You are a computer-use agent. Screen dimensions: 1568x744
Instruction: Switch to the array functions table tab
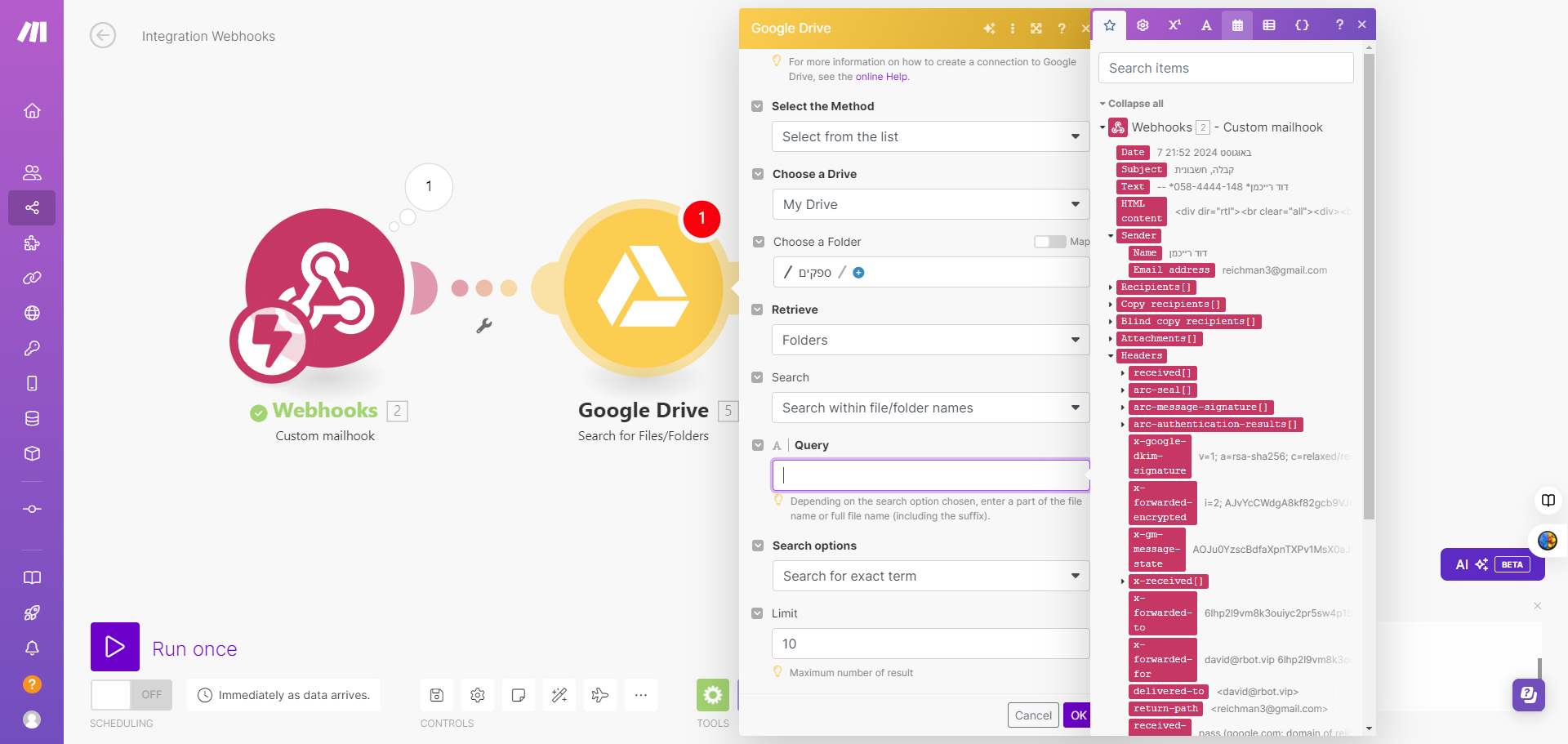(1269, 25)
